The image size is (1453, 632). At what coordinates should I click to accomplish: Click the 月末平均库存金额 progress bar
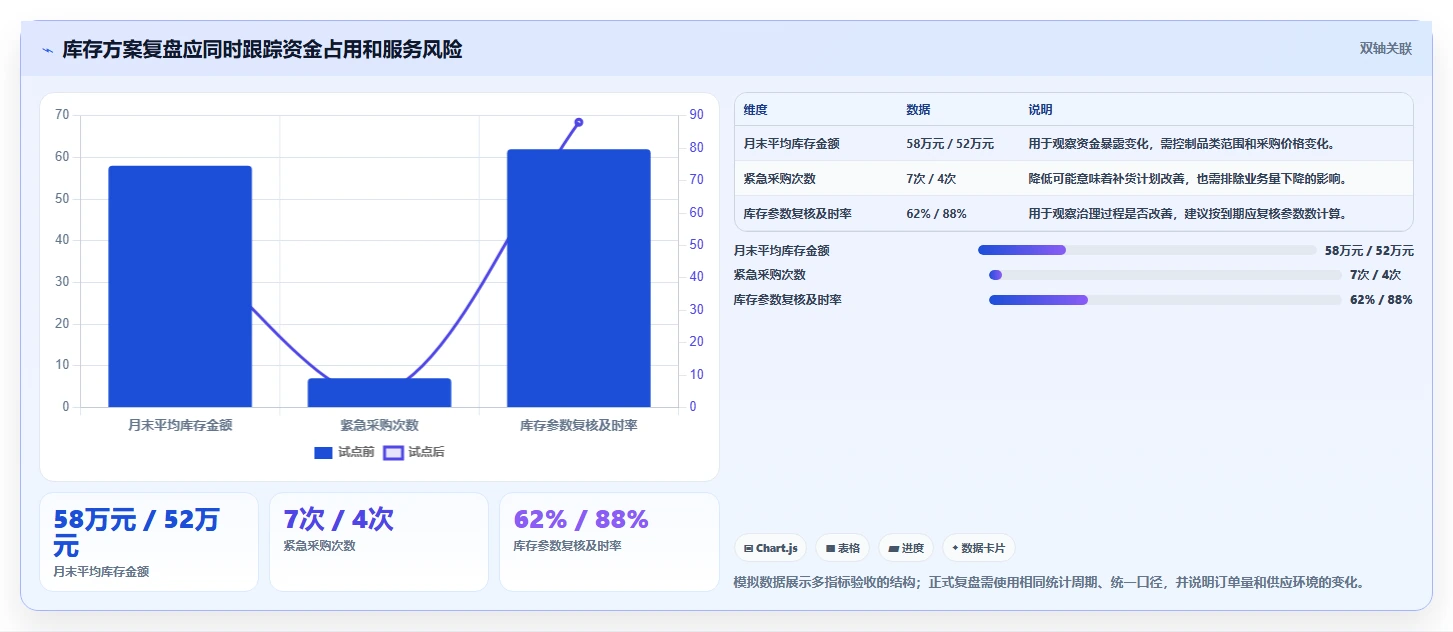(x=1147, y=250)
